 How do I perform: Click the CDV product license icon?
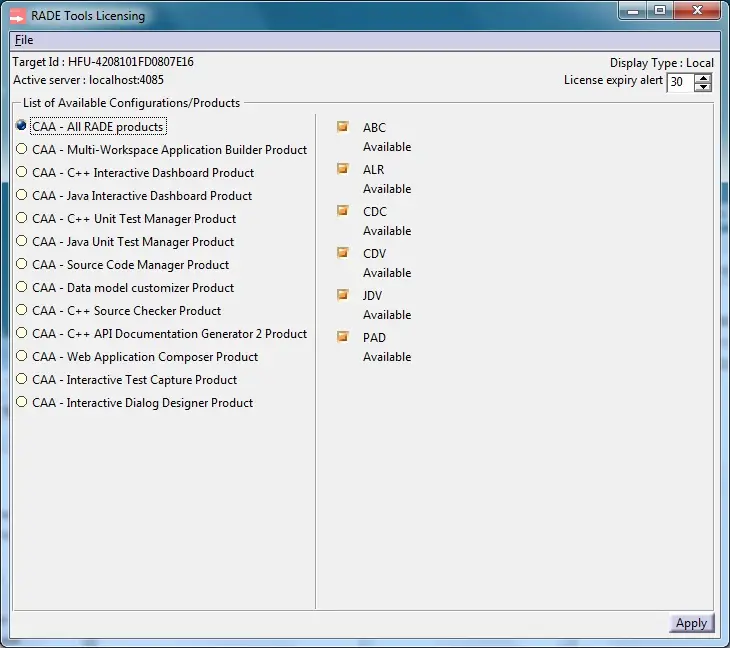343,253
